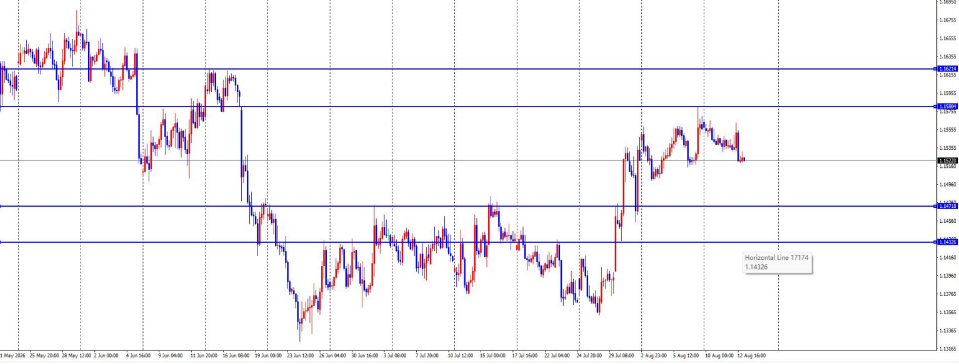Click the 12 Aug 16:00 time label
The image size is (959, 364).
pyautogui.click(x=750, y=355)
